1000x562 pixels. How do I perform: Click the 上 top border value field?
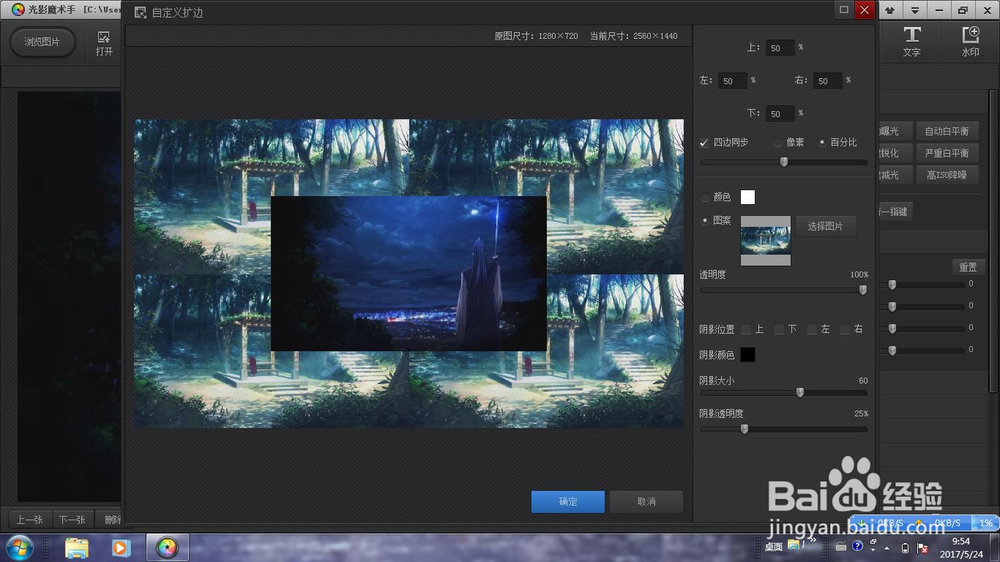click(x=780, y=48)
